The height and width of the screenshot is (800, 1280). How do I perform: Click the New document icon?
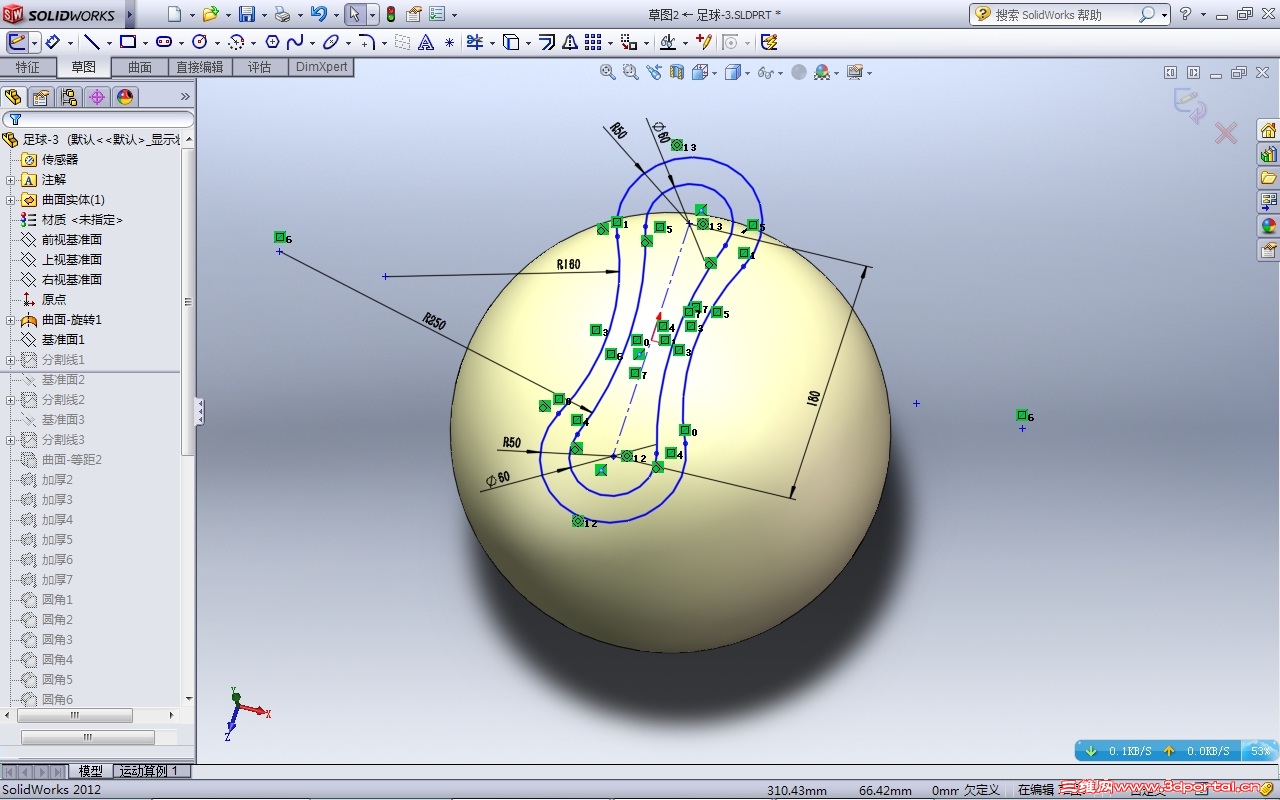[x=174, y=14]
